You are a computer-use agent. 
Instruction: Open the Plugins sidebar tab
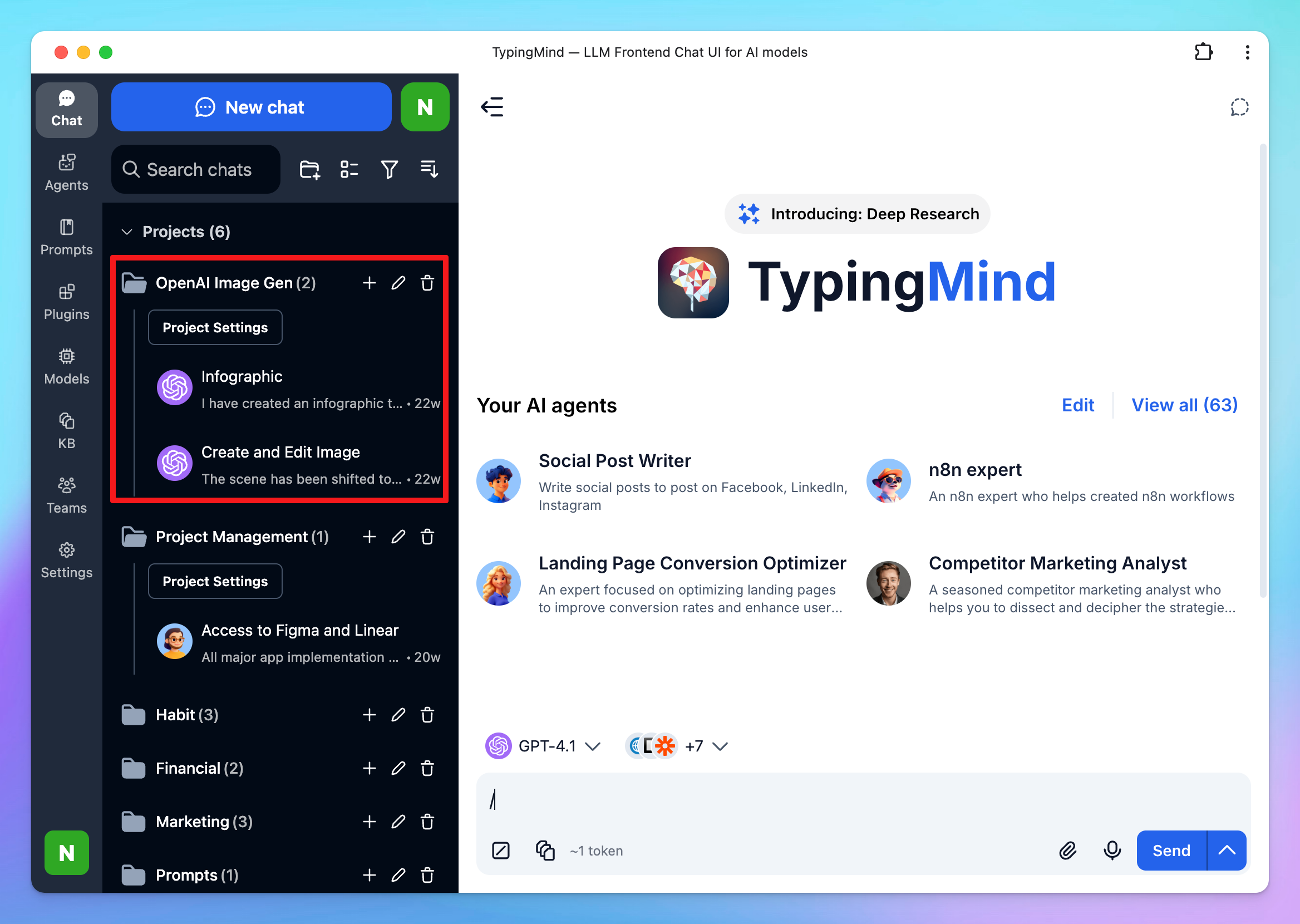(x=67, y=302)
